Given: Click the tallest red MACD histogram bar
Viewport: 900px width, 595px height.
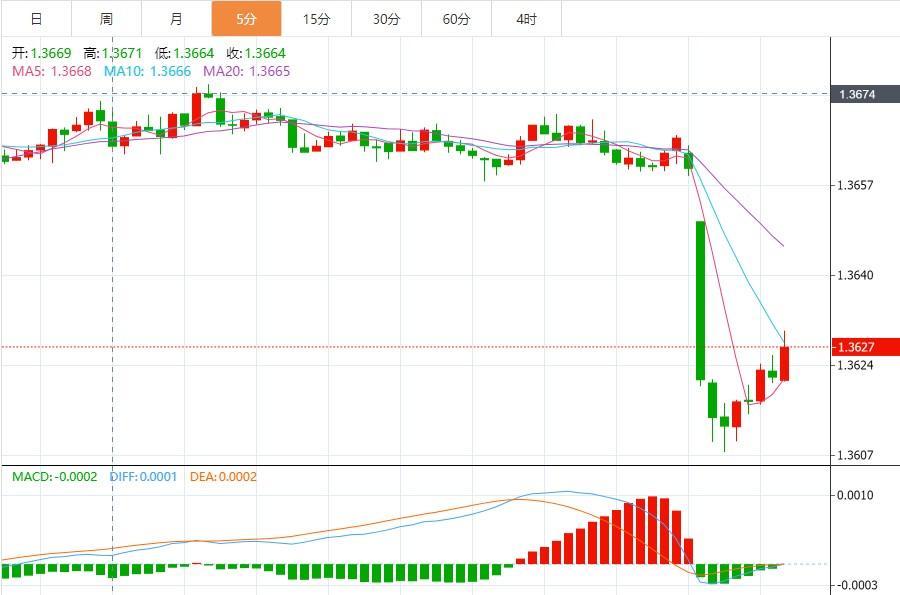Looking at the screenshot, I should coord(653,530).
